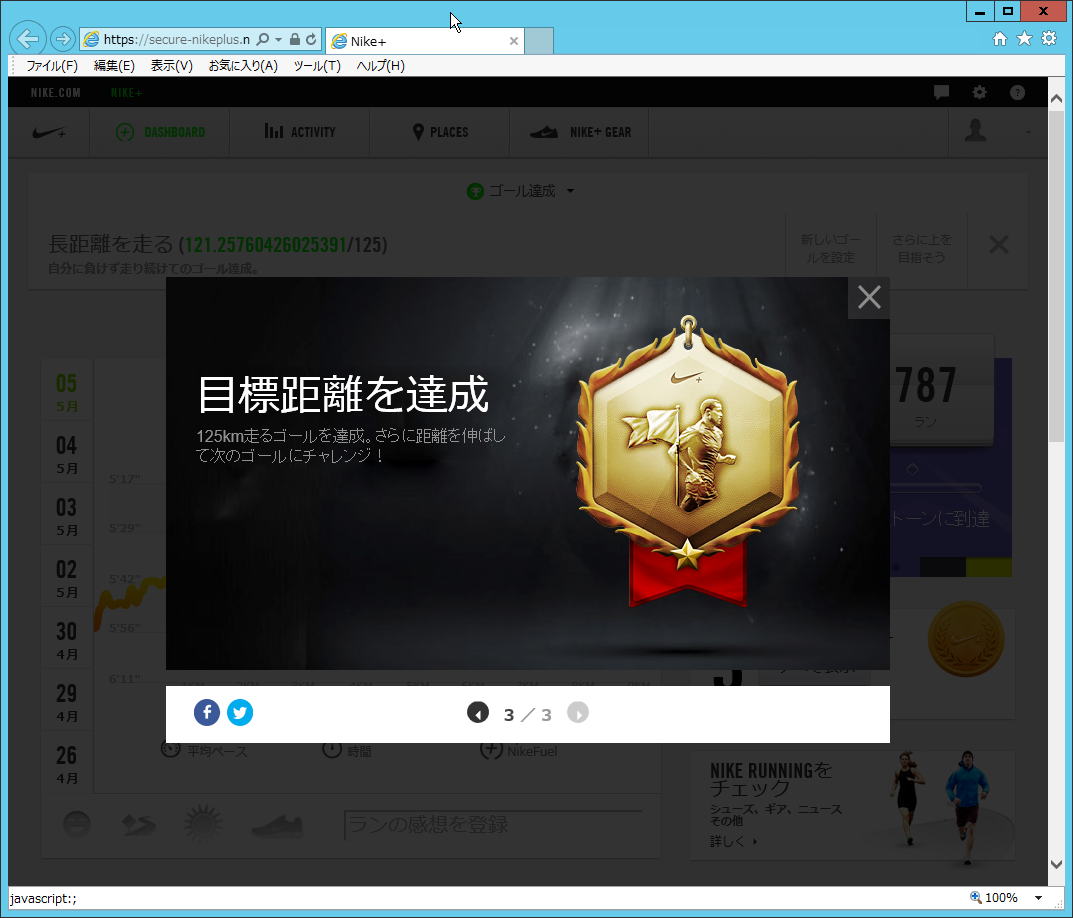Open Nike+ help question icon
1073x918 pixels.
[1018, 92]
